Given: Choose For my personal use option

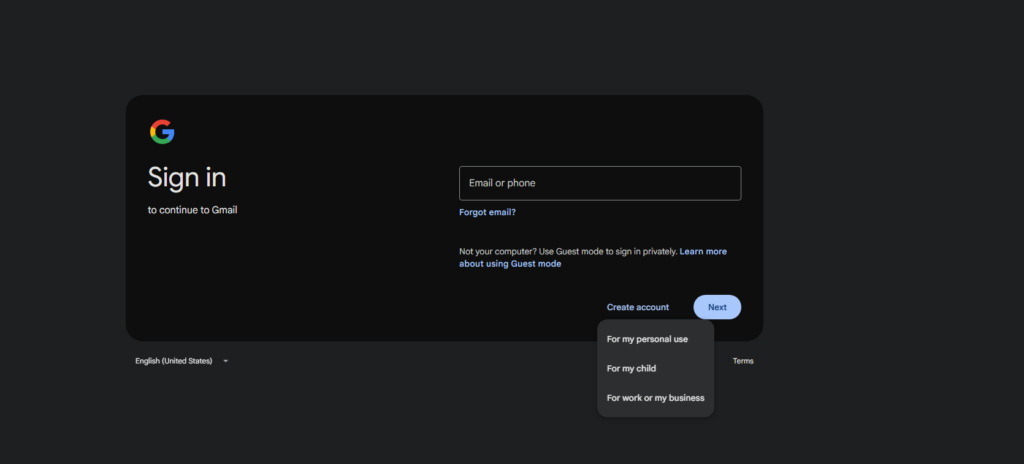Looking at the screenshot, I should coord(656,339).
